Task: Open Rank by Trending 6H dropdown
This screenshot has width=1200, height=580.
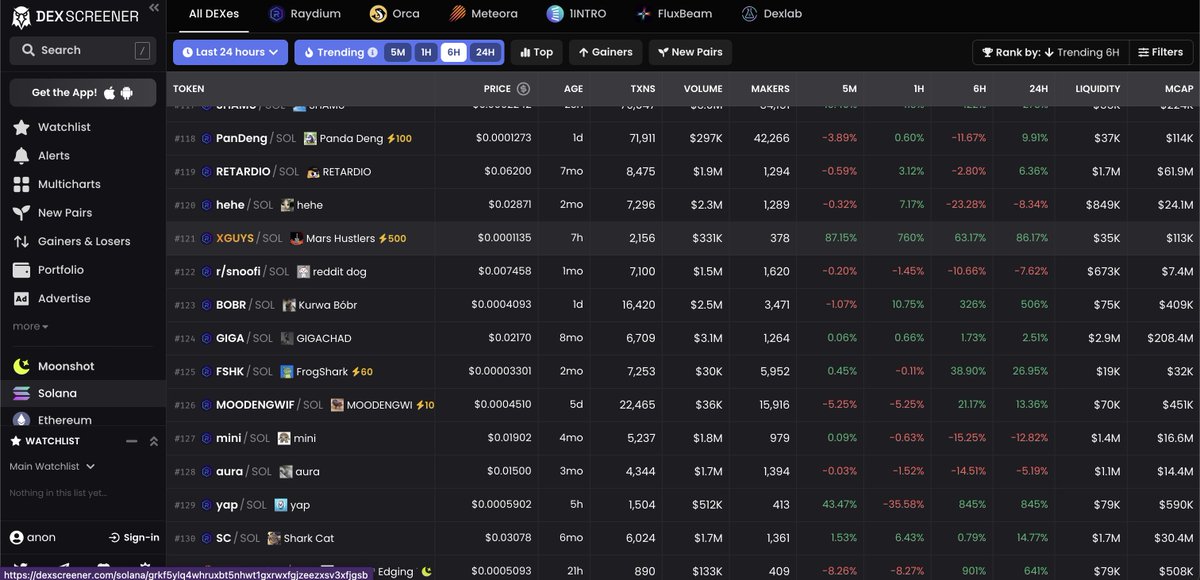Action: point(1050,52)
